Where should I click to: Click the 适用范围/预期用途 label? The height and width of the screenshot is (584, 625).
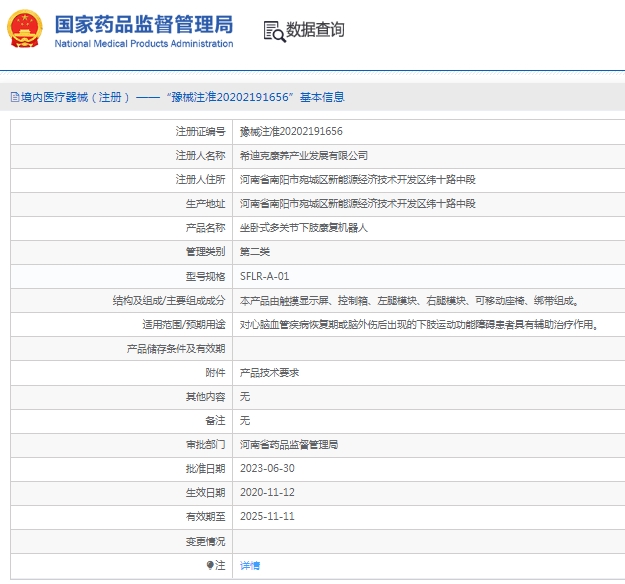[184, 324]
